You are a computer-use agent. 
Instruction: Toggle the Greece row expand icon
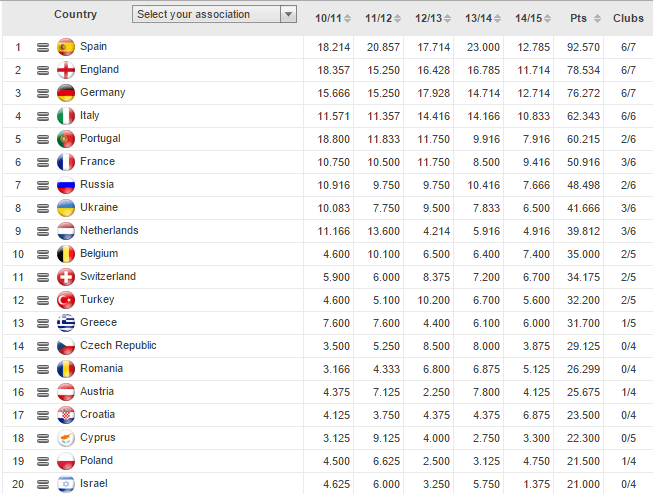(43, 323)
